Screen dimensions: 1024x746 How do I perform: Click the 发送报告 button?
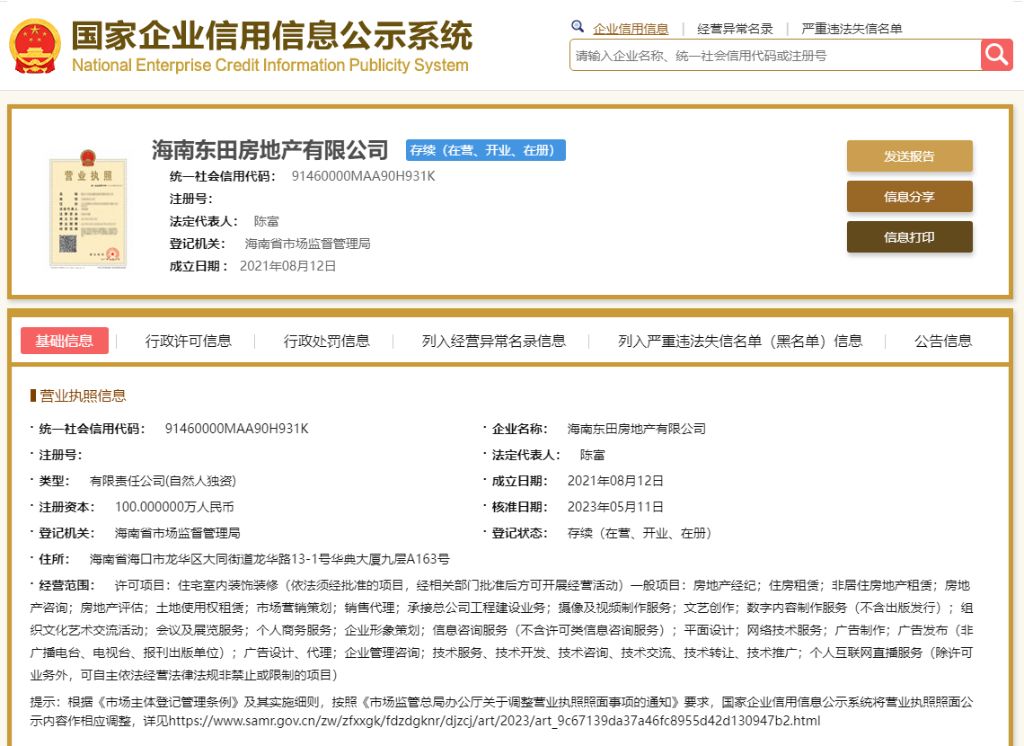click(909, 156)
